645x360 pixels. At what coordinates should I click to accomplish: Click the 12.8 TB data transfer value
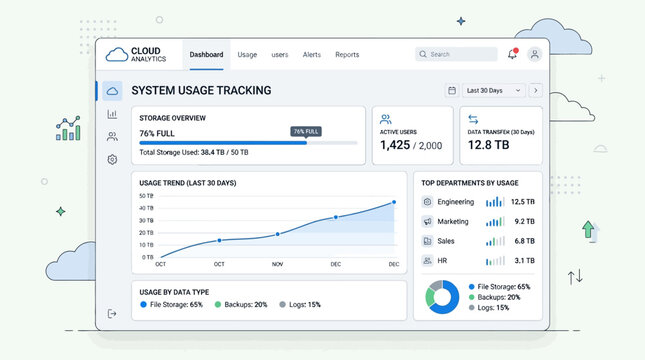pos(488,145)
